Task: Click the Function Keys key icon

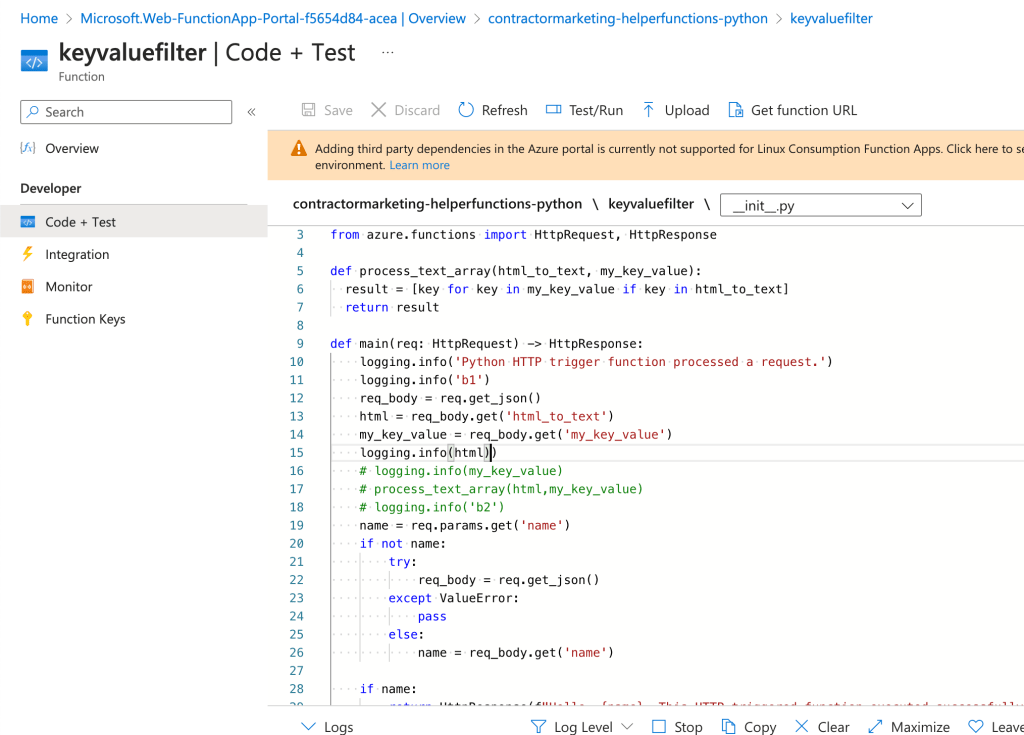Action: [27, 319]
